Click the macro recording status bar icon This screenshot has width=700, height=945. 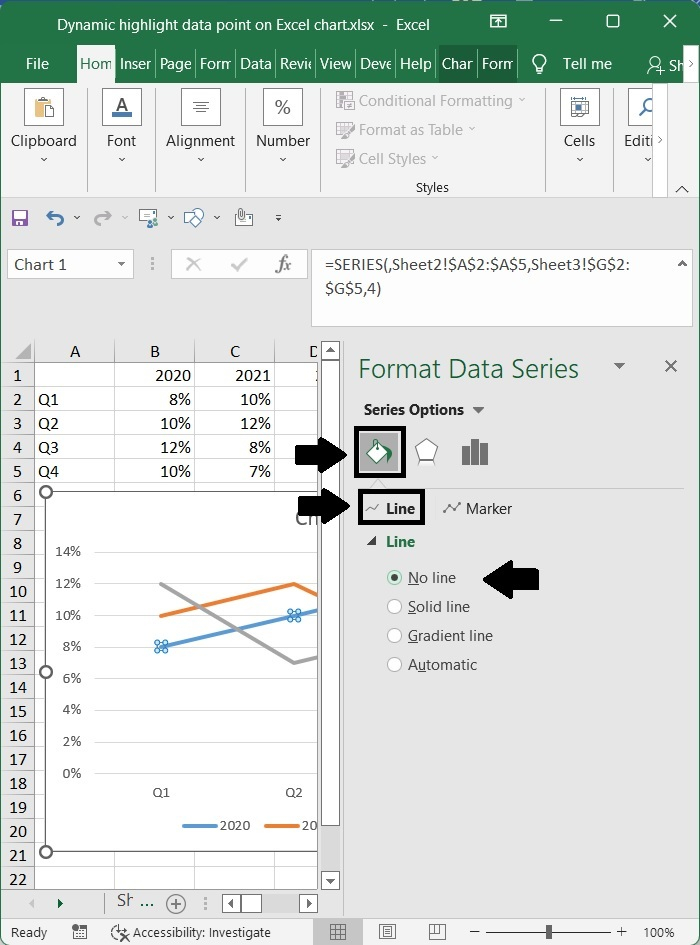click(x=80, y=932)
